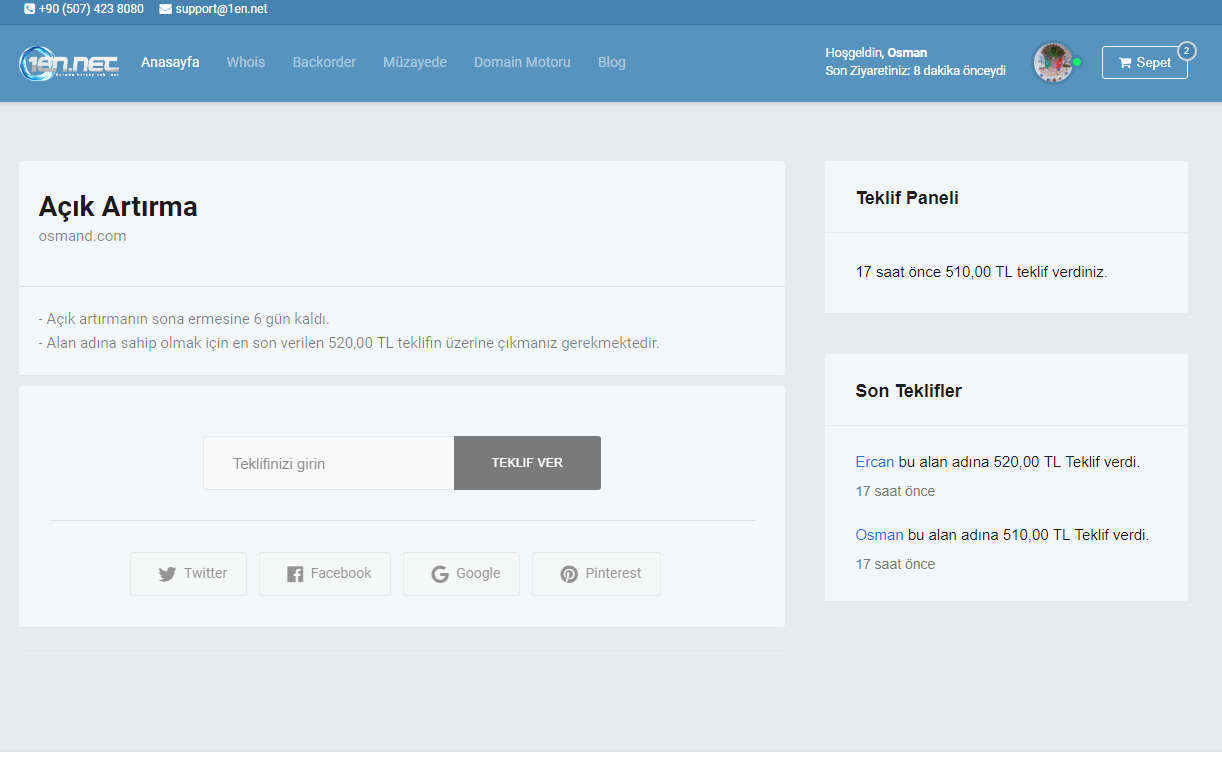The height and width of the screenshot is (774, 1222).
Task: Click the osmand.com domain text
Action: coord(82,237)
